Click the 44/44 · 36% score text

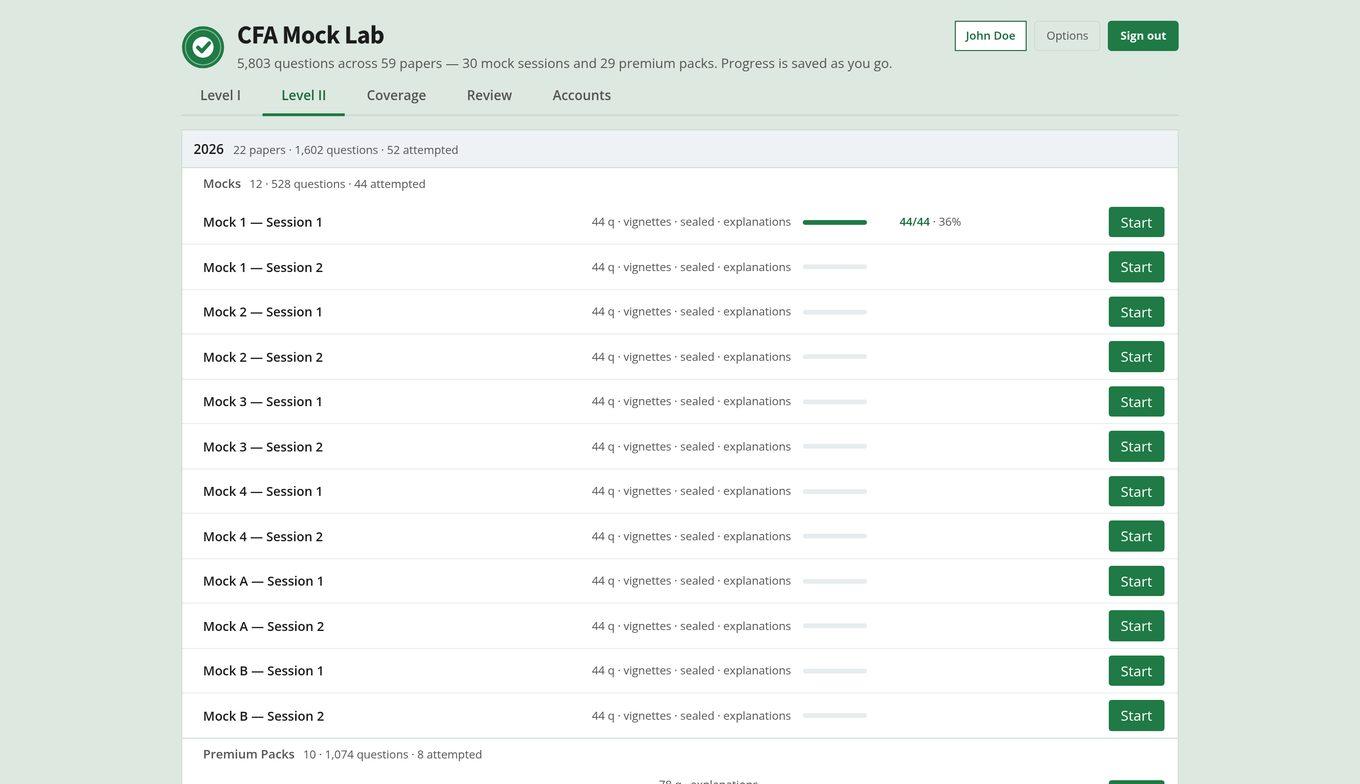[930, 222]
